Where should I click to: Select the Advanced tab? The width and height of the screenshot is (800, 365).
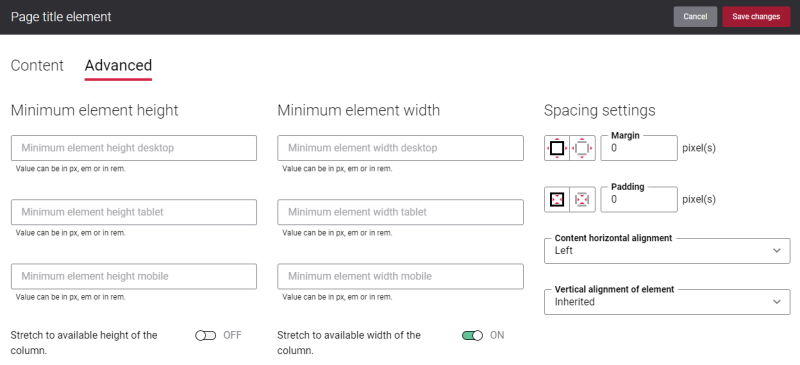(x=118, y=65)
